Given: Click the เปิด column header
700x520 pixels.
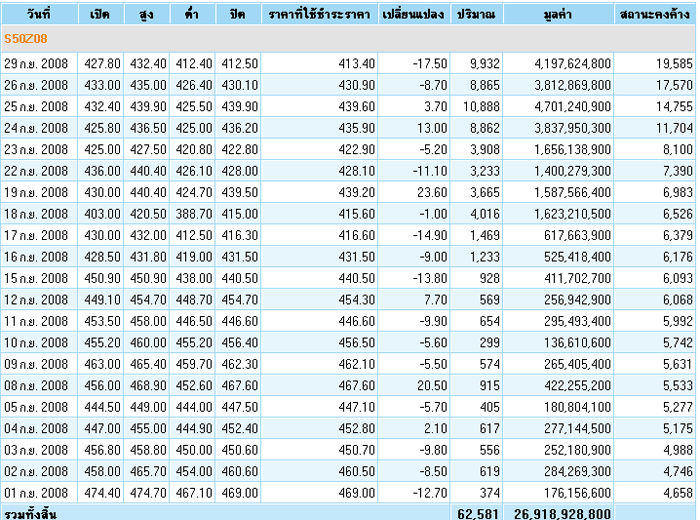Looking at the screenshot, I should click(100, 15).
